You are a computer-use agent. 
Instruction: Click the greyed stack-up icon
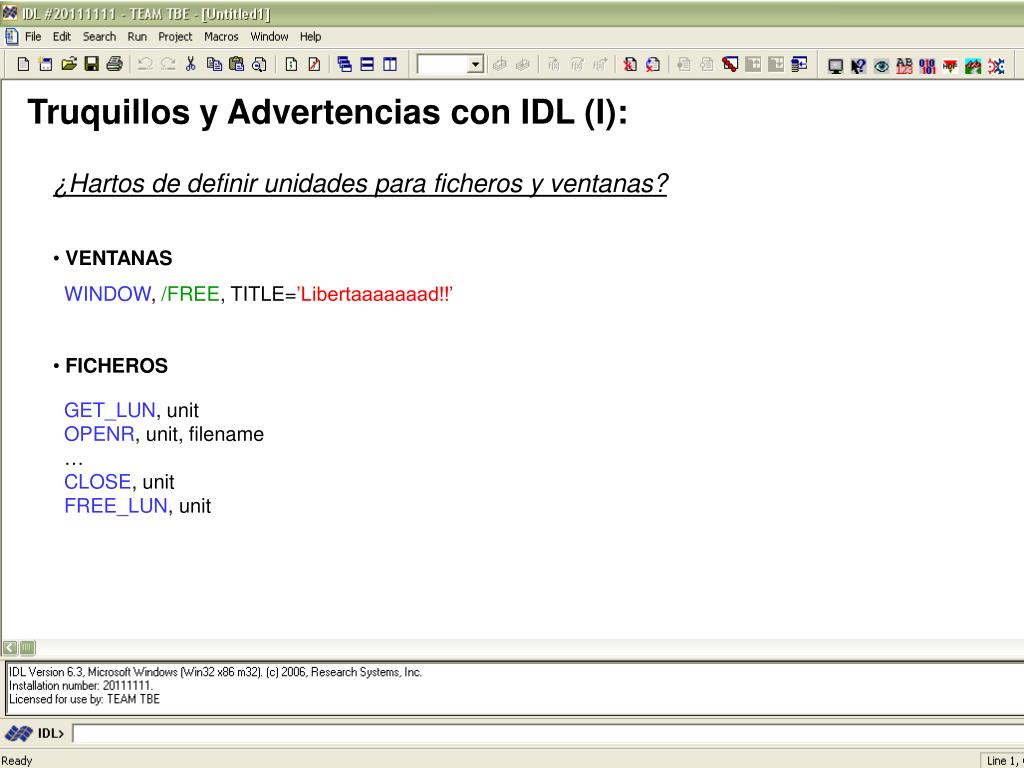pos(753,64)
